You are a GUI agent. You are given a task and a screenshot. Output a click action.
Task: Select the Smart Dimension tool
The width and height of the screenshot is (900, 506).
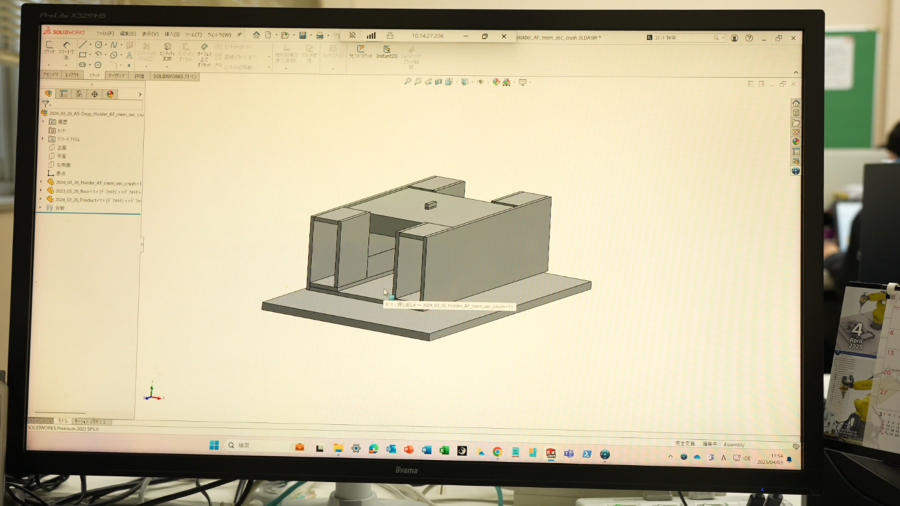(67, 49)
